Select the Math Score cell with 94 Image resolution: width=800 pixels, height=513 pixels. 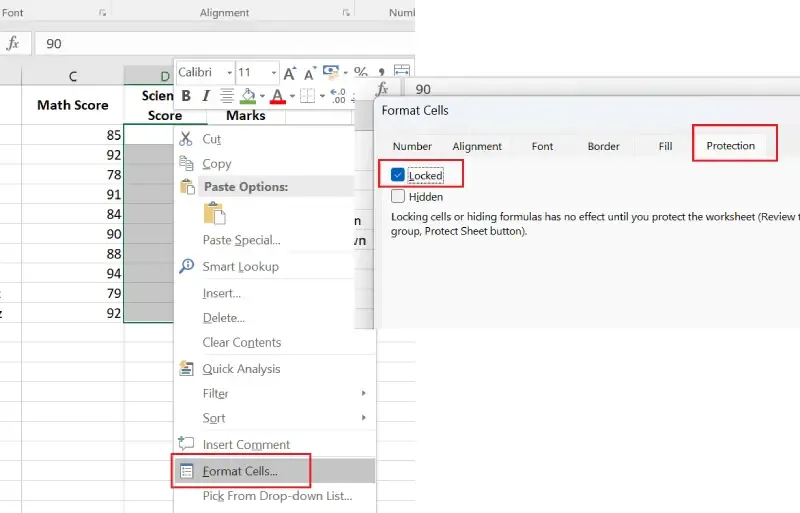pos(72,274)
